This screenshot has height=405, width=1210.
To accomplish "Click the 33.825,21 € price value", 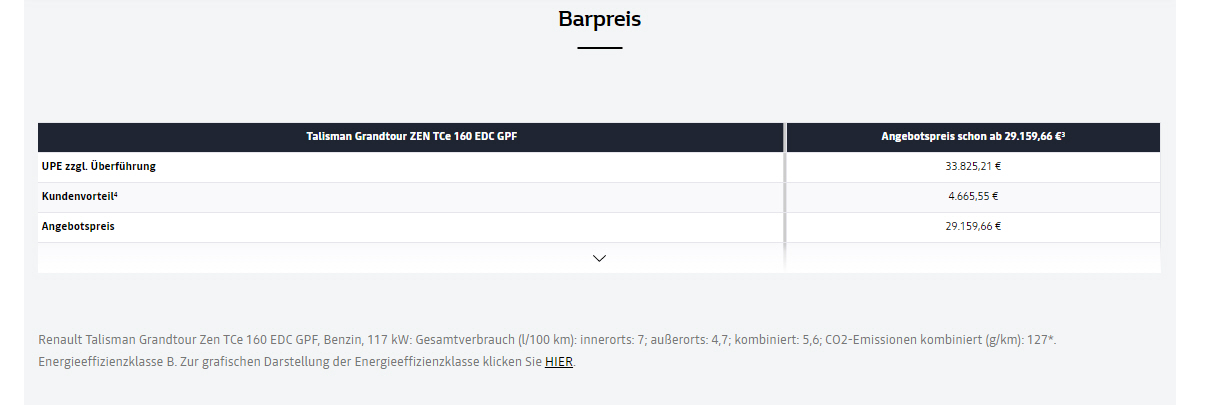I will pos(973,166).
